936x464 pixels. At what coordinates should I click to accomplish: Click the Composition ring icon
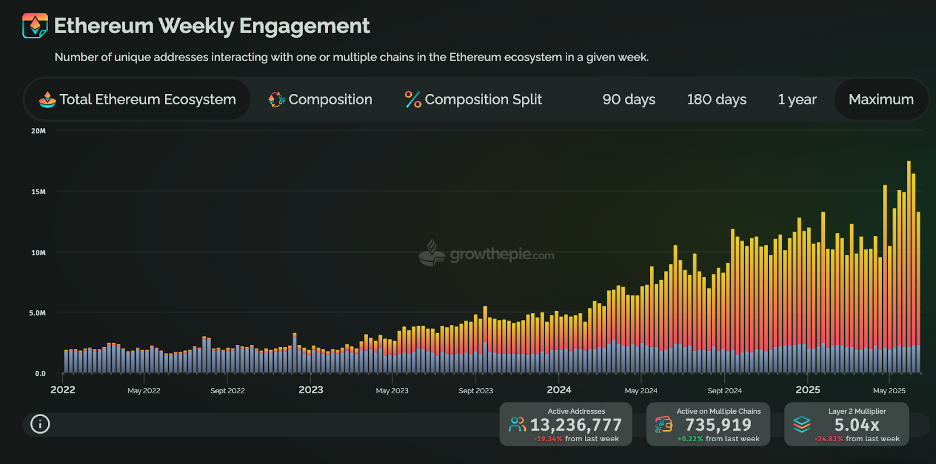point(277,99)
